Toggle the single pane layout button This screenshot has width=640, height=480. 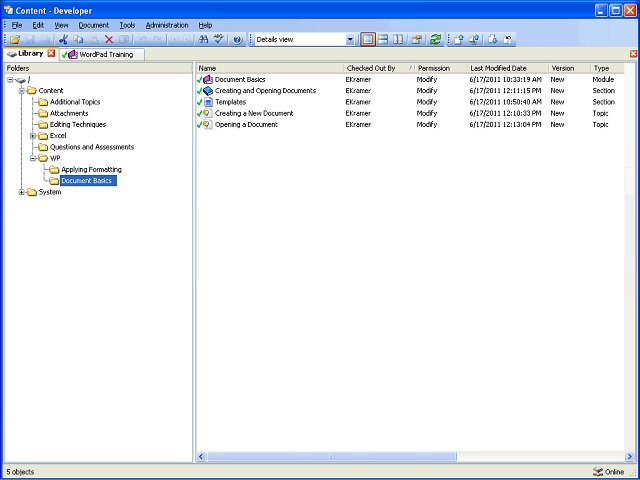pyautogui.click(x=368, y=40)
